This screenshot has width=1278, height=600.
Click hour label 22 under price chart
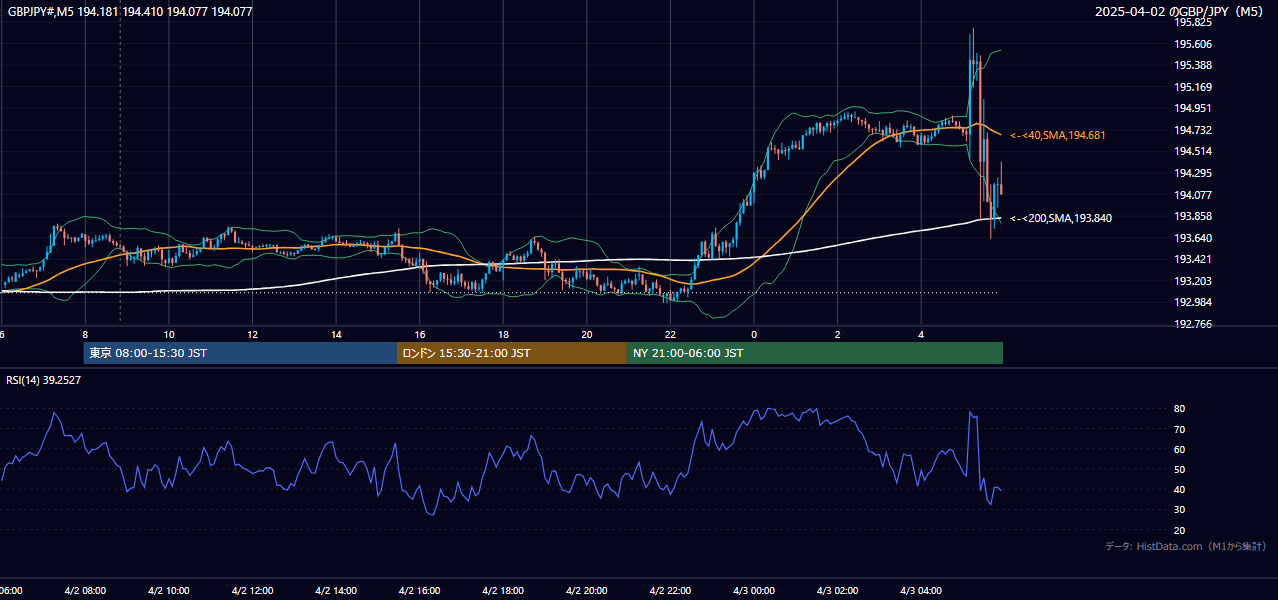670,335
